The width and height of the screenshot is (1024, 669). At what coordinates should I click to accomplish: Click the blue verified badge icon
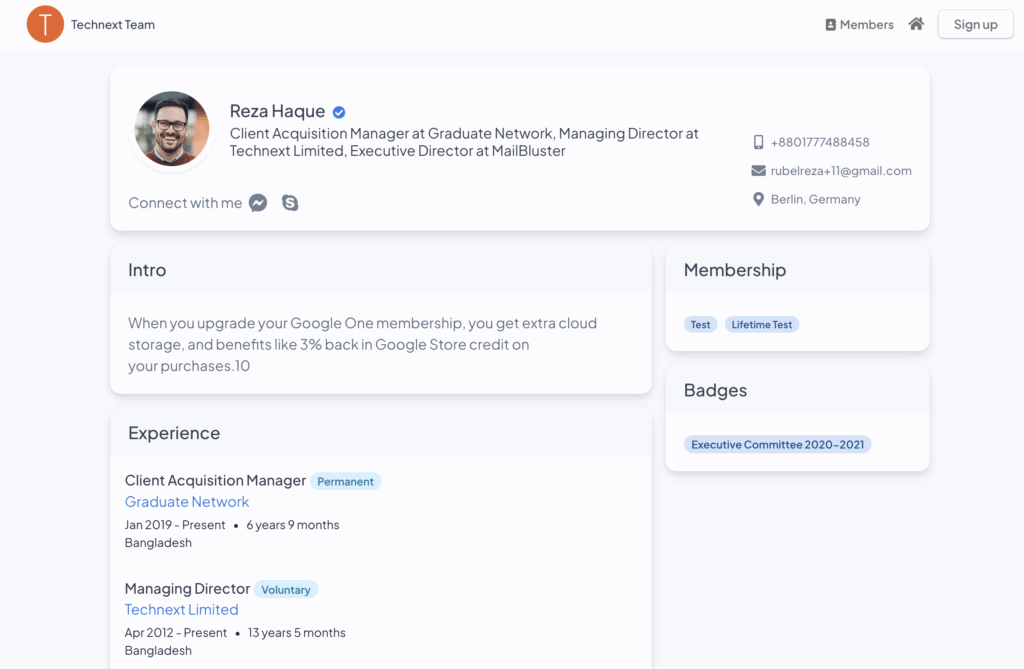tap(339, 112)
